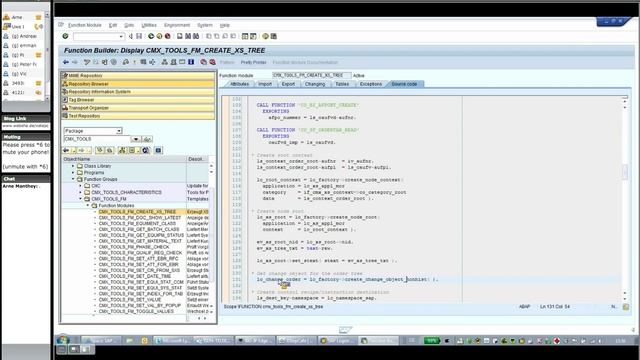The image size is (640, 360).
Task: Switch to the Export tab
Action: click(x=288, y=84)
